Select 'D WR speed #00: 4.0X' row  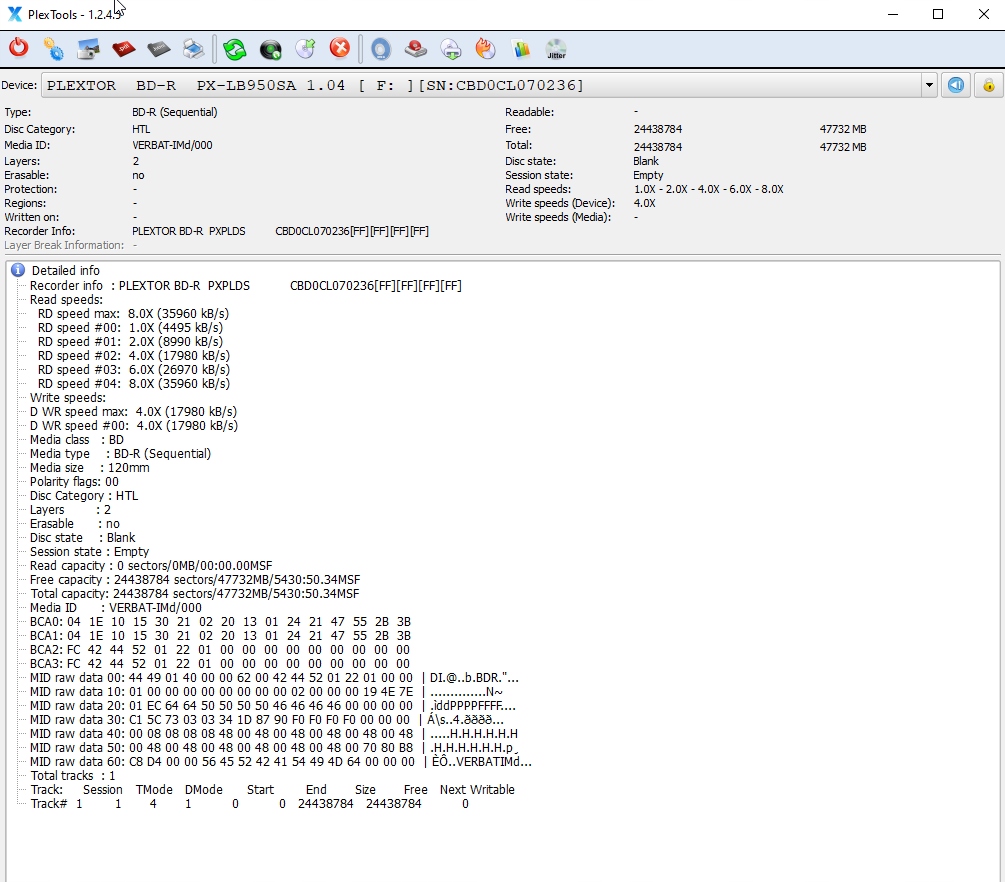point(133,426)
